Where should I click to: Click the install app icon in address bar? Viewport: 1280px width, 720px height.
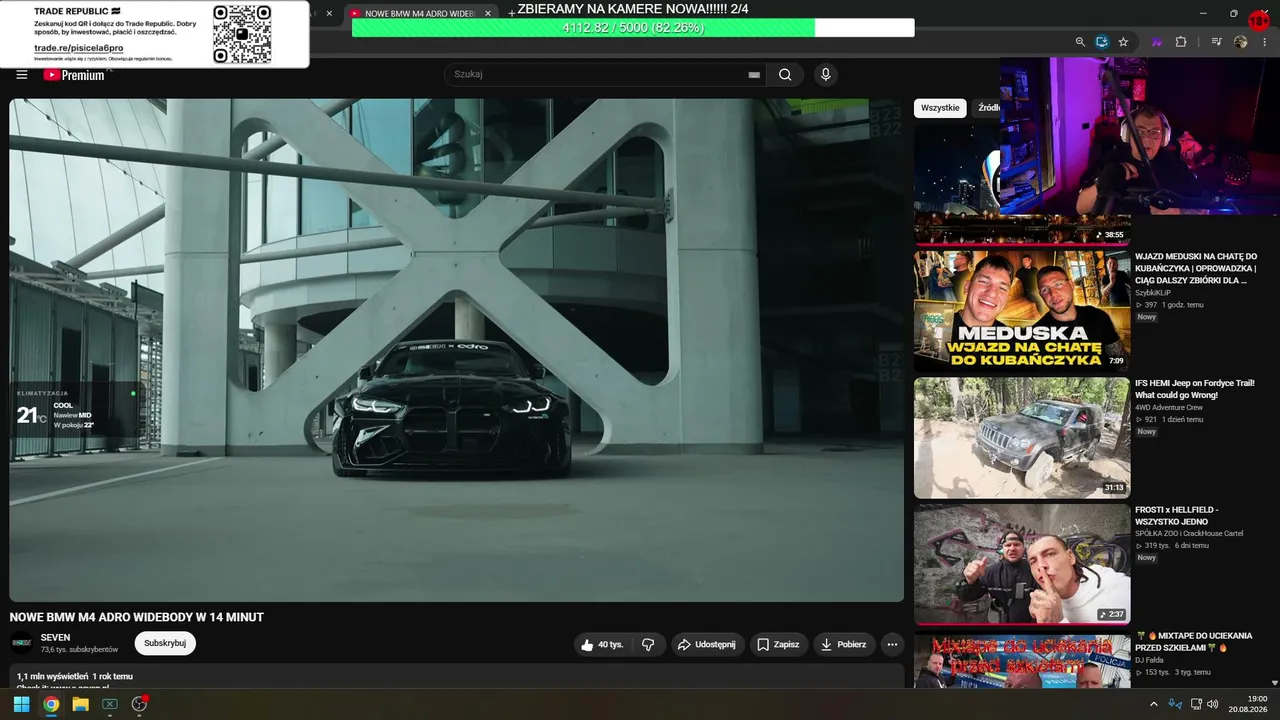click(x=1102, y=42)
